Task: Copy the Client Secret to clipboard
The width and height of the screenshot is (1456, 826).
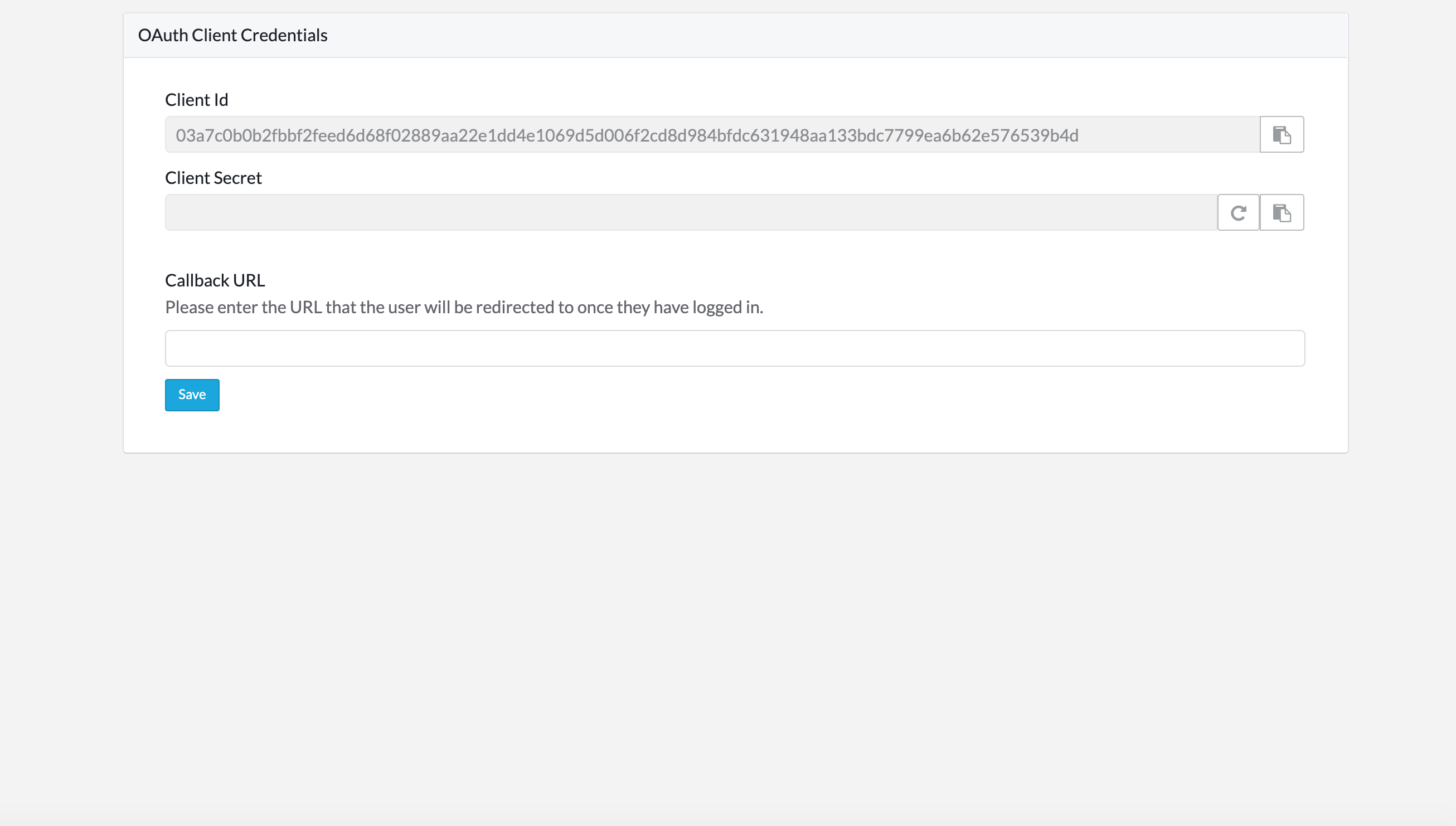Action: click(1282, 213)
